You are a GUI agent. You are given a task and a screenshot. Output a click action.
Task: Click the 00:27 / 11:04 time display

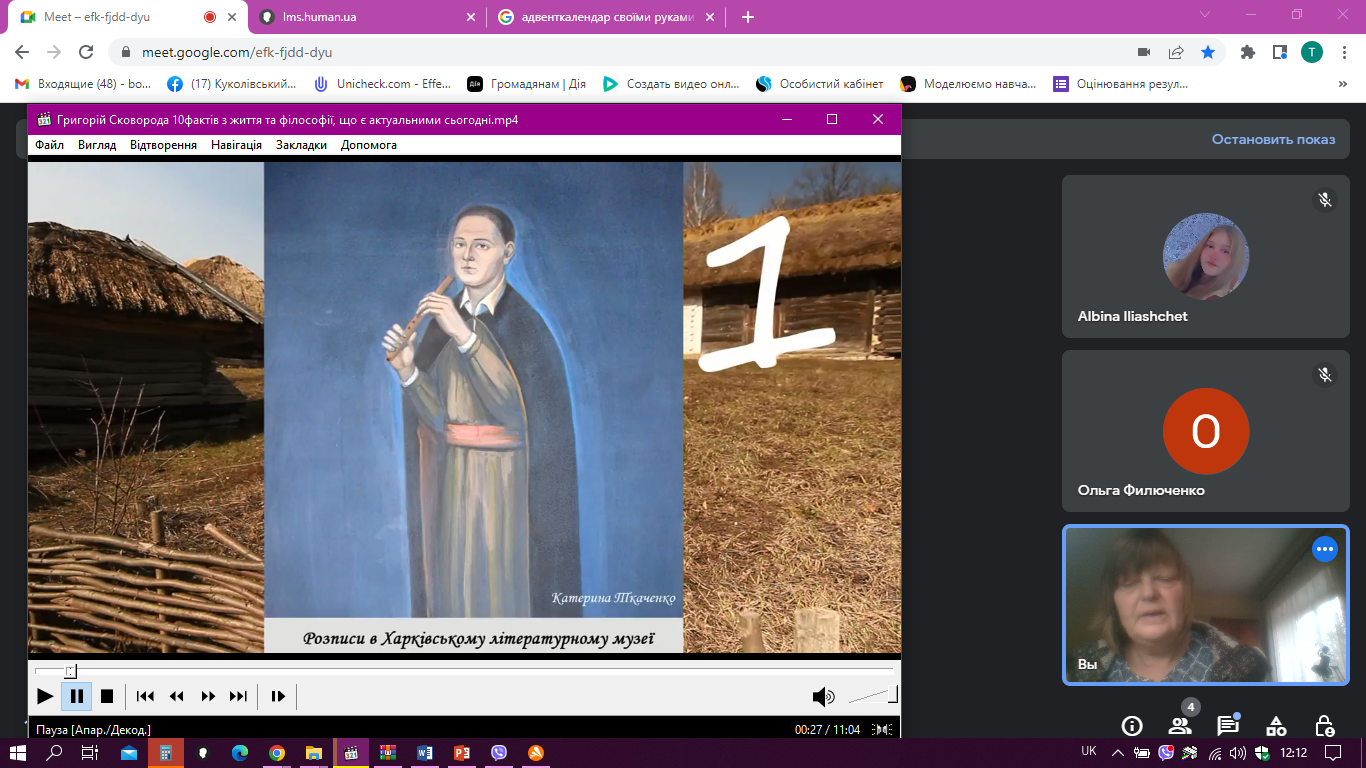(x=827, y=730)
